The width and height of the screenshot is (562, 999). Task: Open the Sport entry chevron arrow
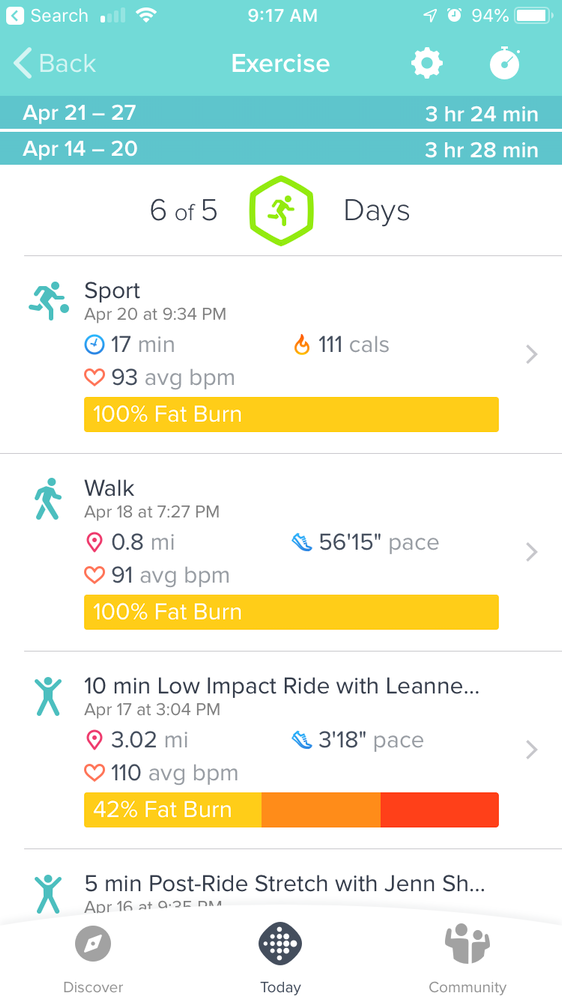[x=532, y=354]
